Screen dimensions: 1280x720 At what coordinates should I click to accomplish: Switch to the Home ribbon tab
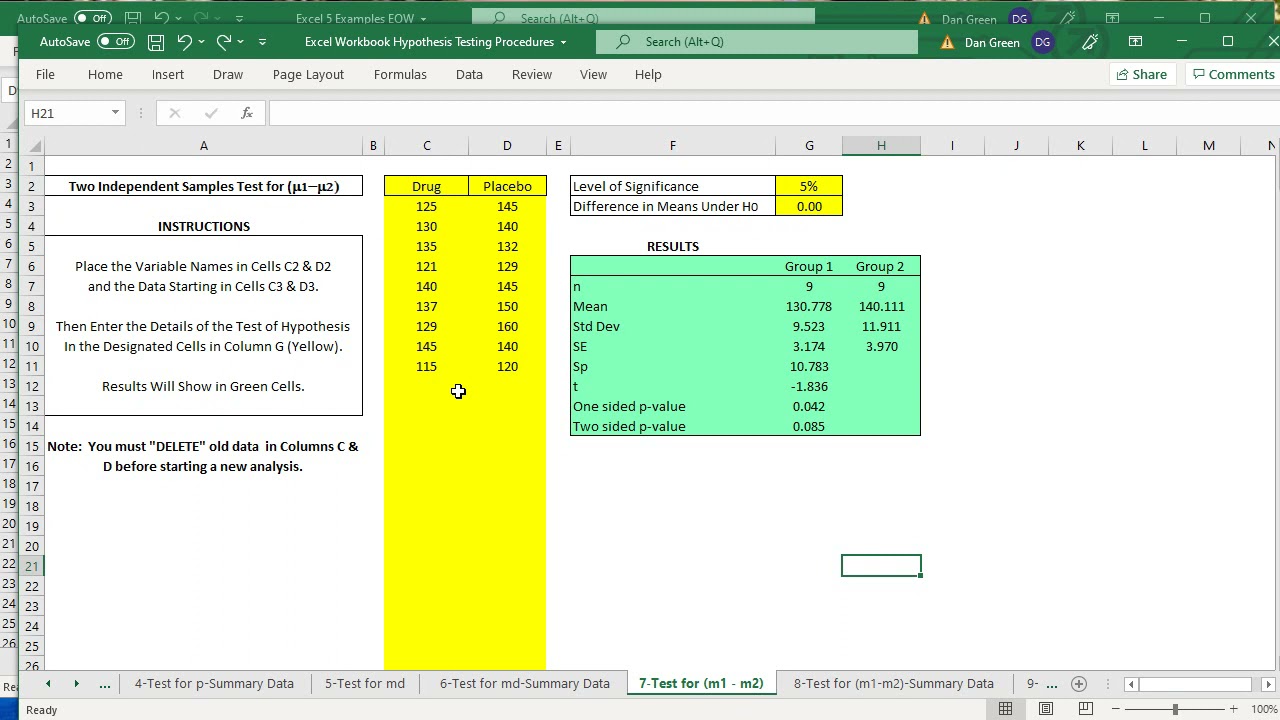click(x=105, y=74)
